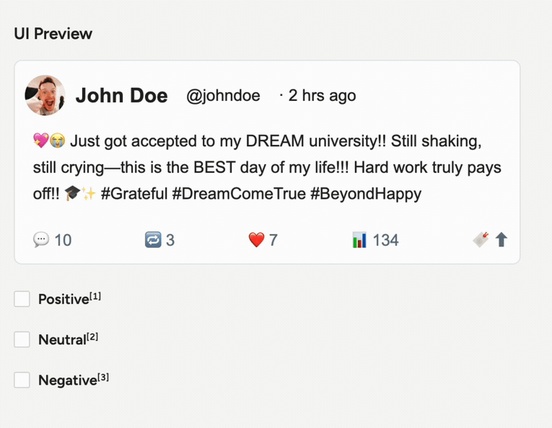Screen dimensions: 552x428
Task: Click the 134 views count
Action: 385,240
